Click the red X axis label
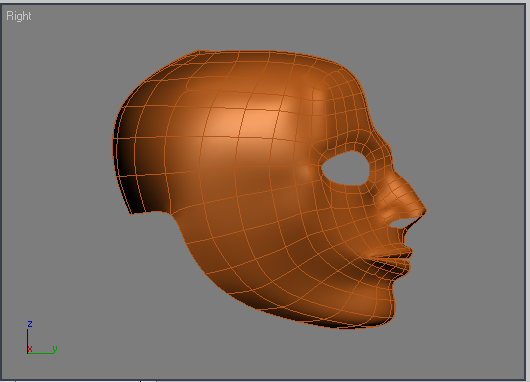Viewport: 530px width, 382px height. tap(30, 349)
